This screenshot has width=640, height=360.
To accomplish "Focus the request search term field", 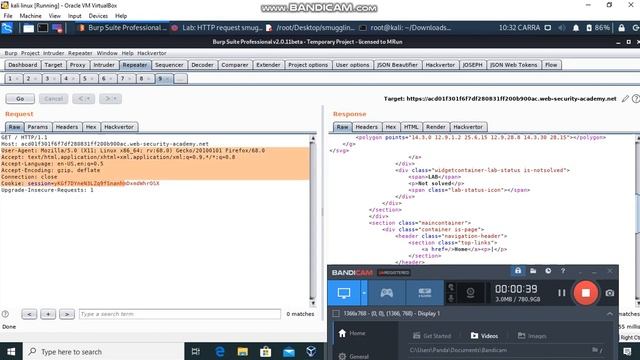I will point(180,314).
